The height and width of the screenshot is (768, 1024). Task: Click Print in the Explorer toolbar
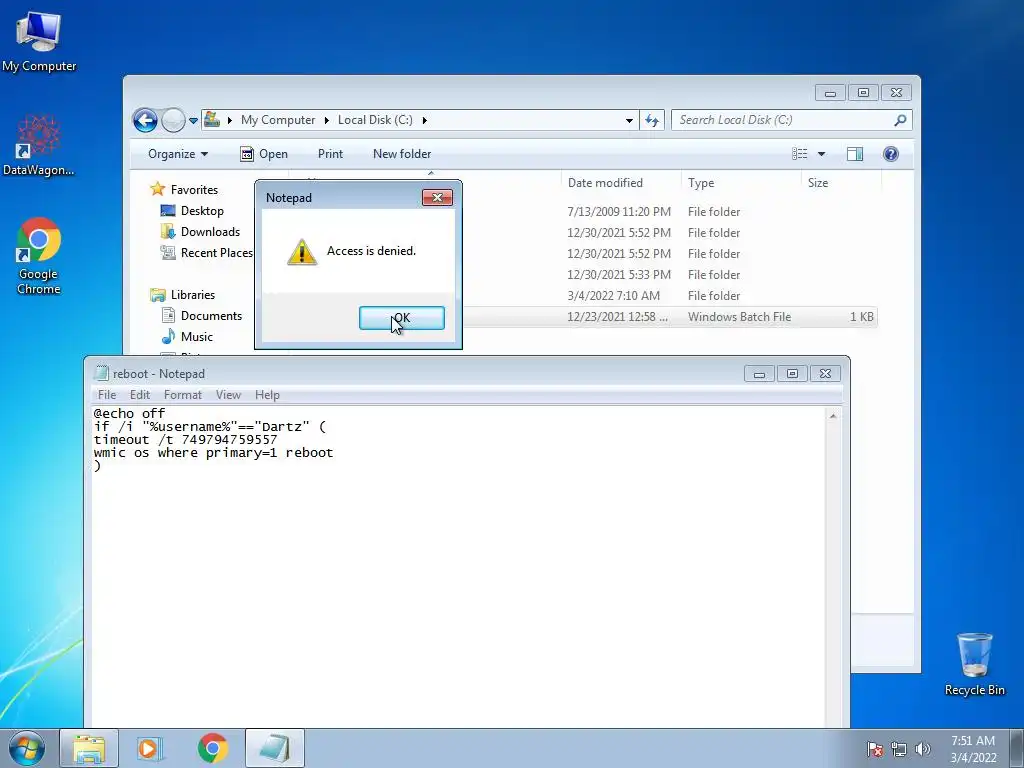click(330, 154)
